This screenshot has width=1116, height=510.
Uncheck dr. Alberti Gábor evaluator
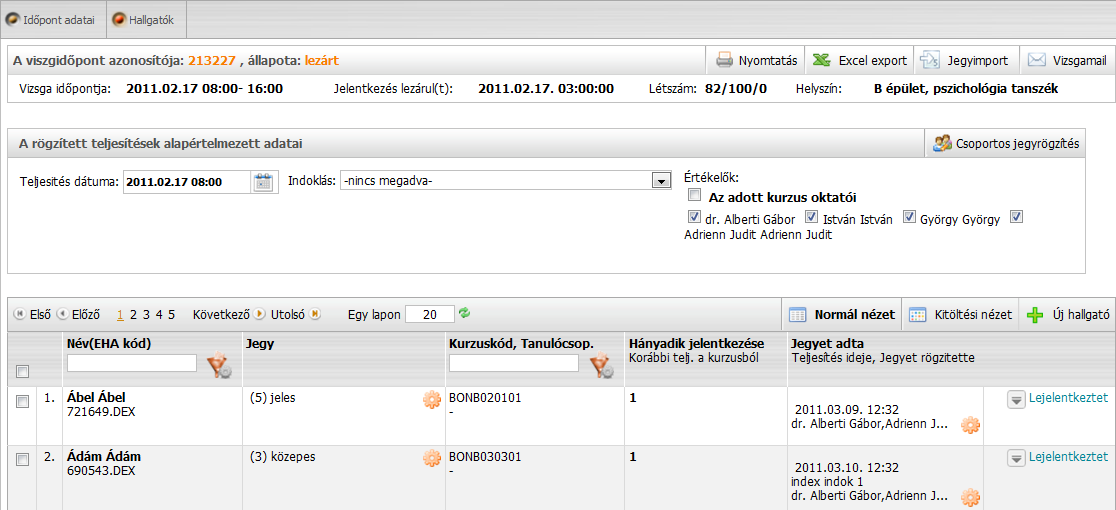coord(695,218)
